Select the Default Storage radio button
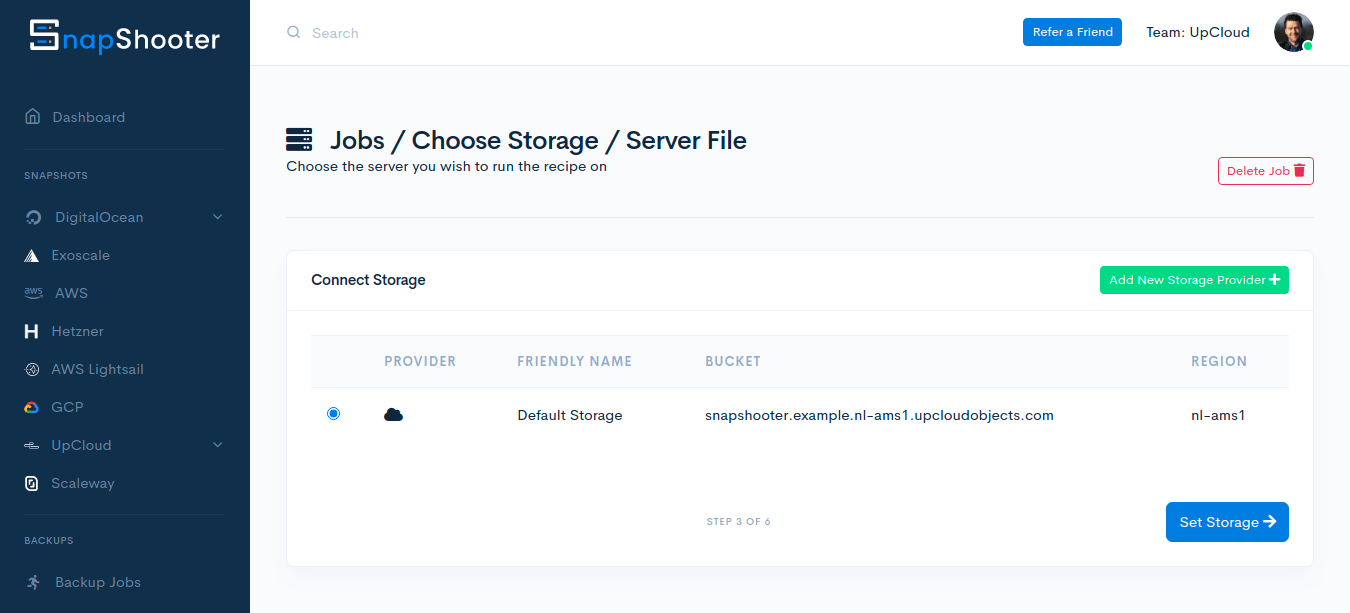1350x613 pixels. coord(334,414)
